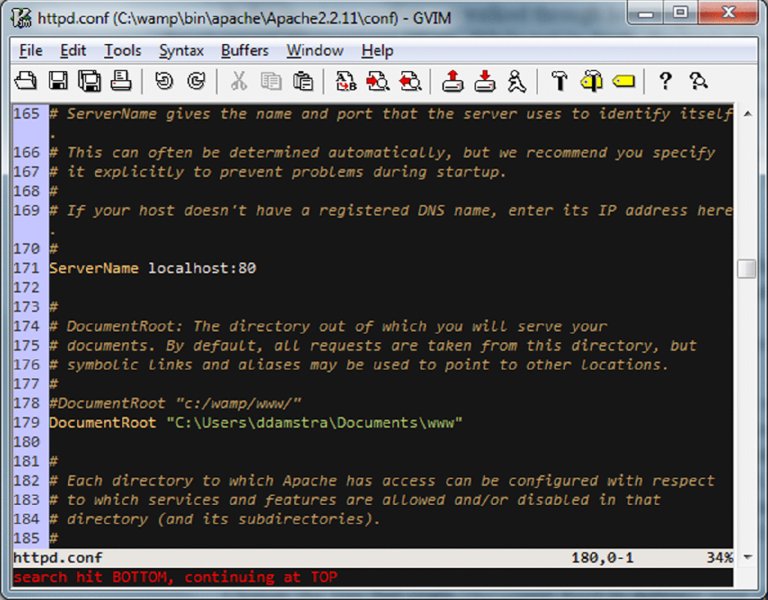The image size is (768, 600).
Task: Save the current file with floppy icon
Action: coord(58,81)
